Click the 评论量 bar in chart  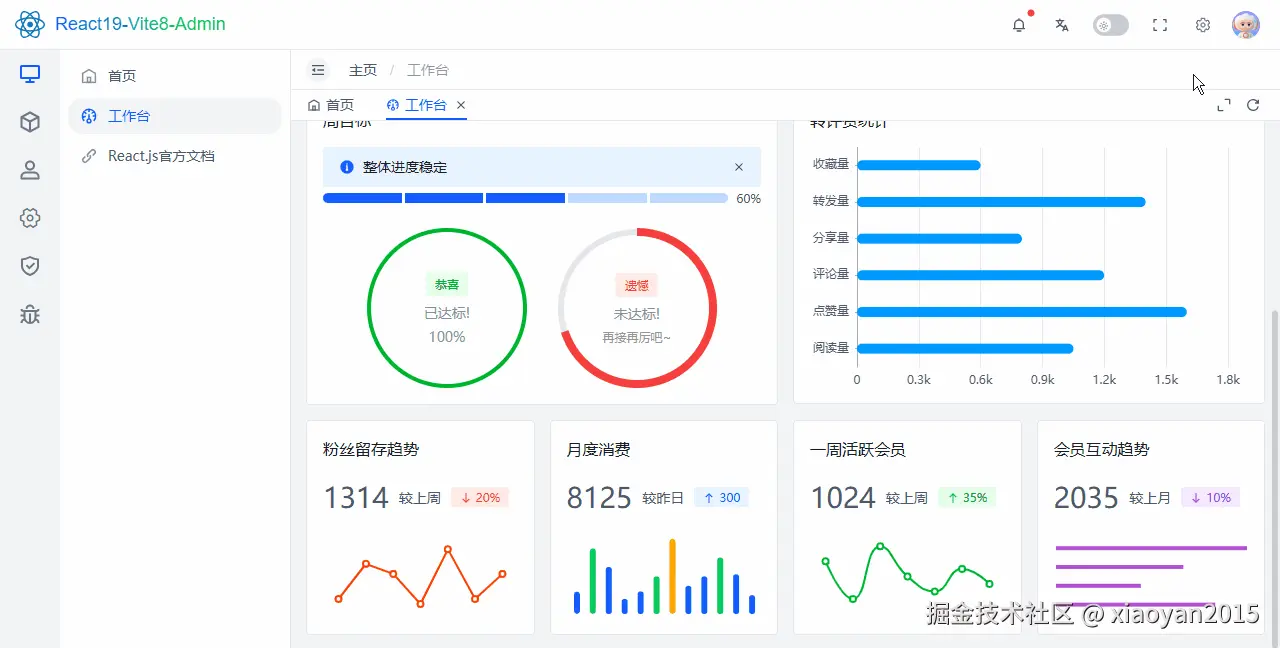[981, 275]
